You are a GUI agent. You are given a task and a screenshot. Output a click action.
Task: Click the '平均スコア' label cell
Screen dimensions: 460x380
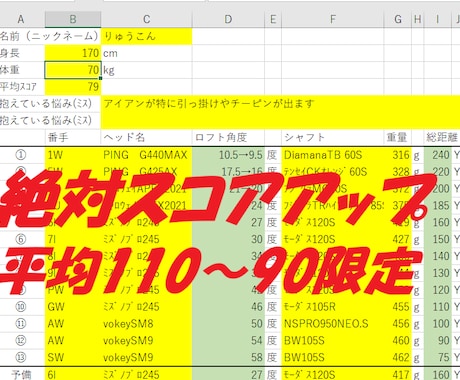click(22, 87)
